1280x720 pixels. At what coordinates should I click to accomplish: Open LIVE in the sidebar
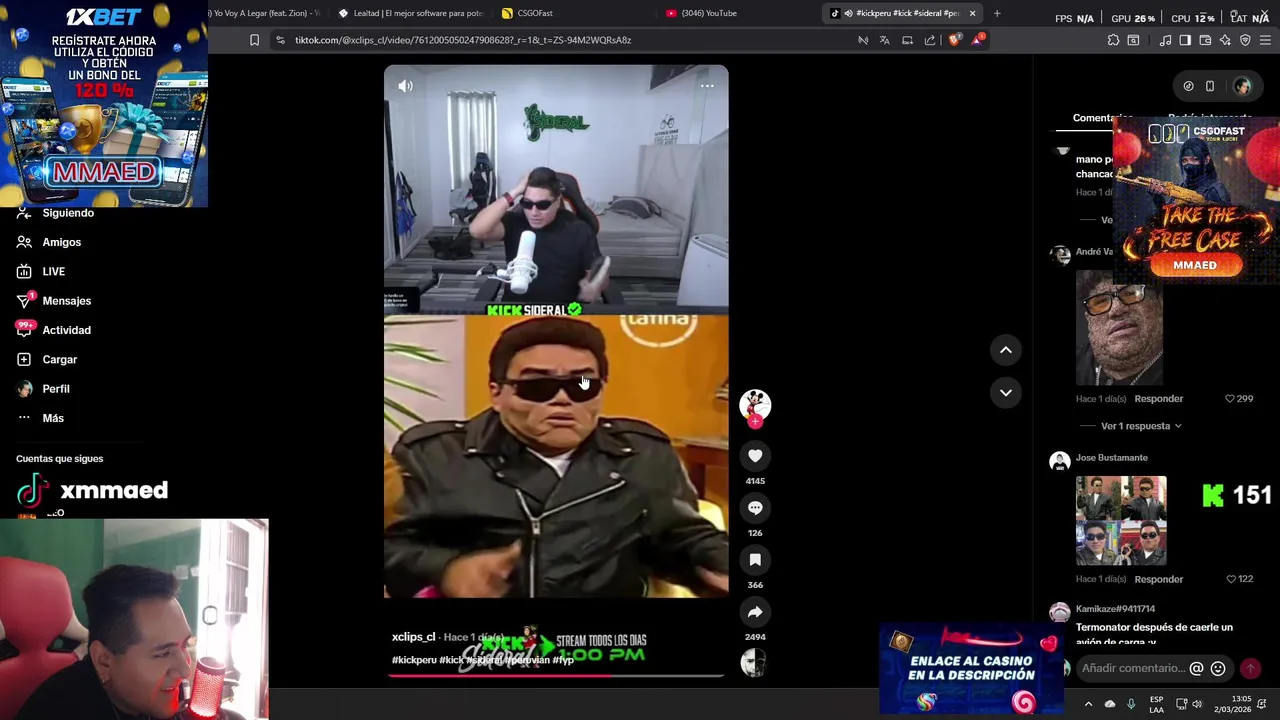(53, 272)
